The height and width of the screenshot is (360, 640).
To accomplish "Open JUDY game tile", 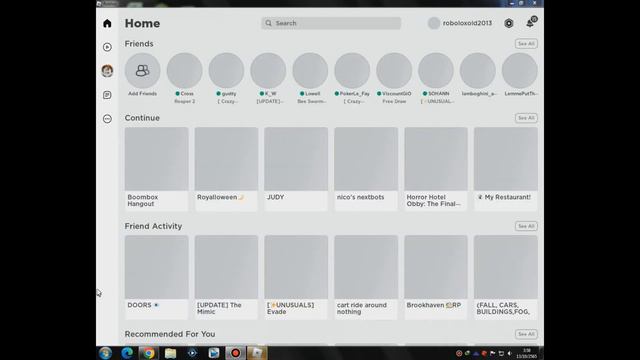I will point(296,169).
